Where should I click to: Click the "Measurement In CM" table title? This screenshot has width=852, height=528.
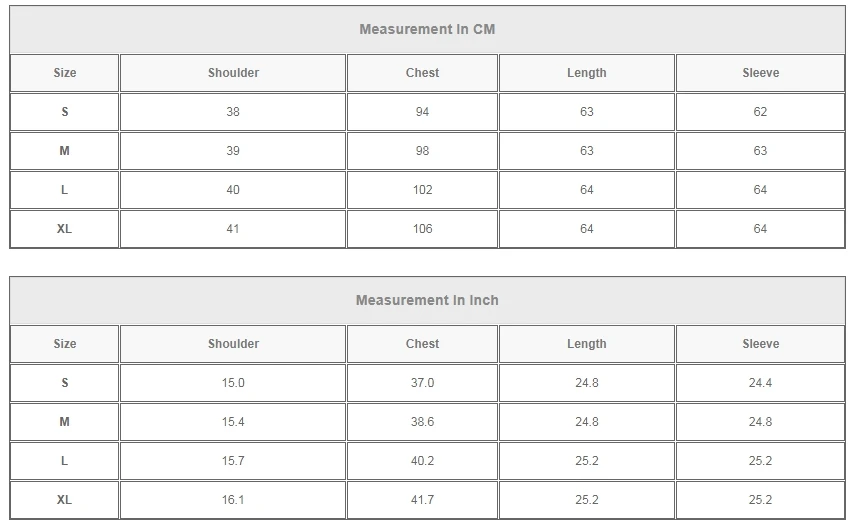(427, 29)
